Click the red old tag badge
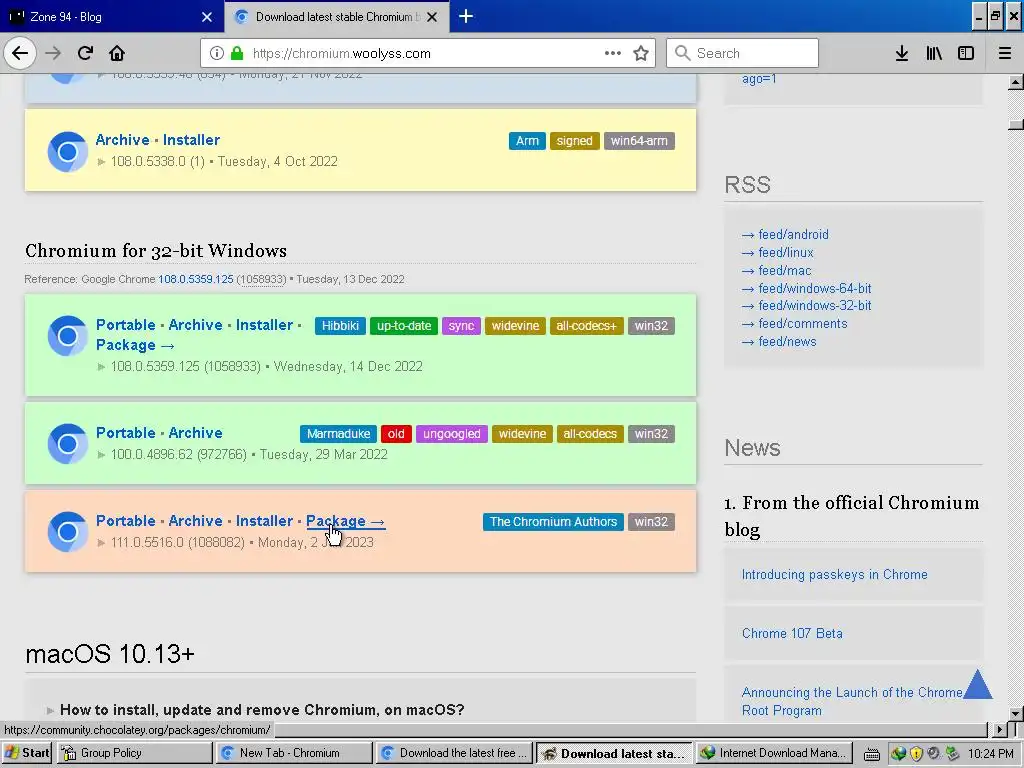 (x=396, y=434)
